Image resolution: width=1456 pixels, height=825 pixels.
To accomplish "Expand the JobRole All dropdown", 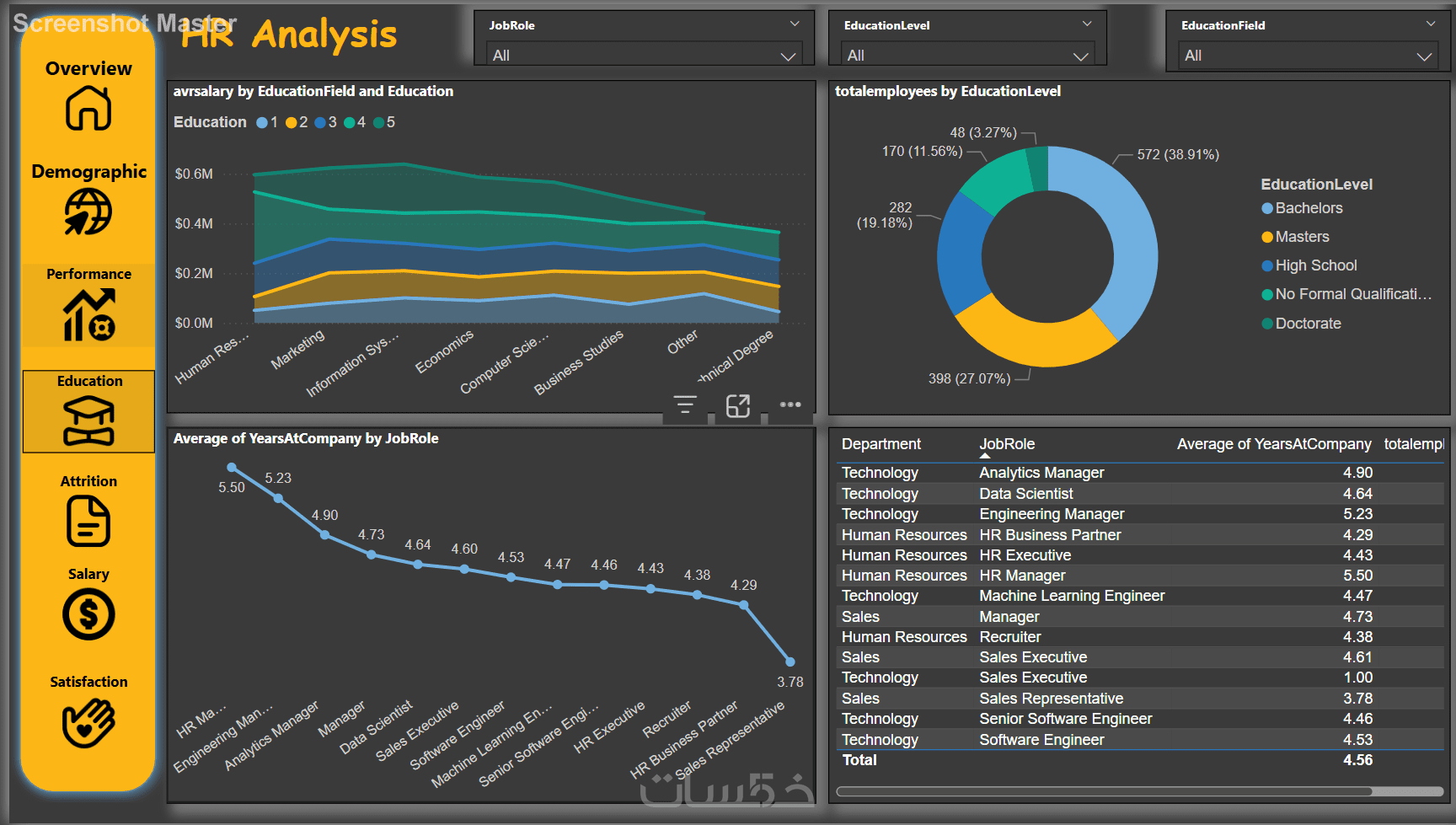I will 645,56.
